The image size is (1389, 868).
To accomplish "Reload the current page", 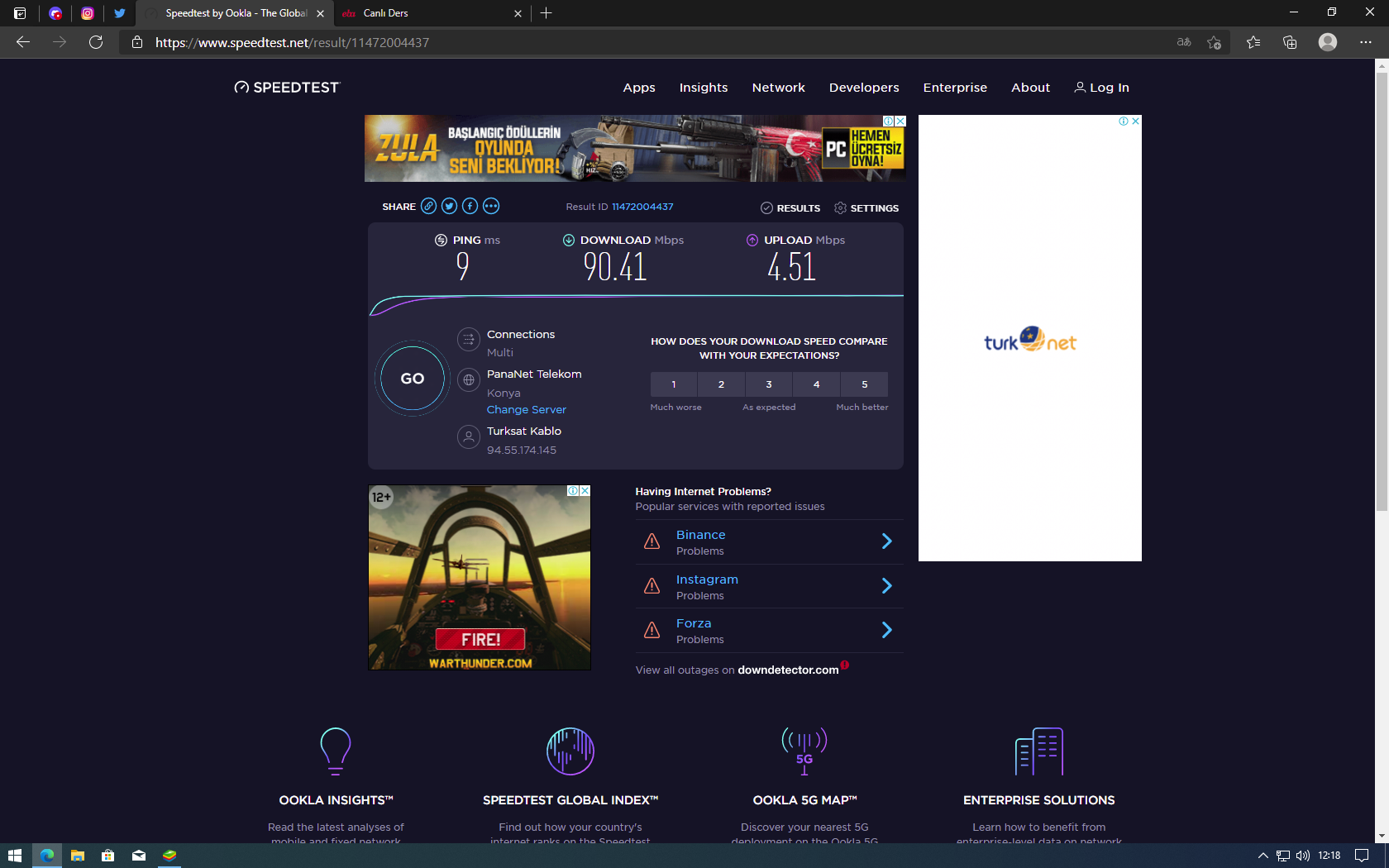I will (96, 42).
